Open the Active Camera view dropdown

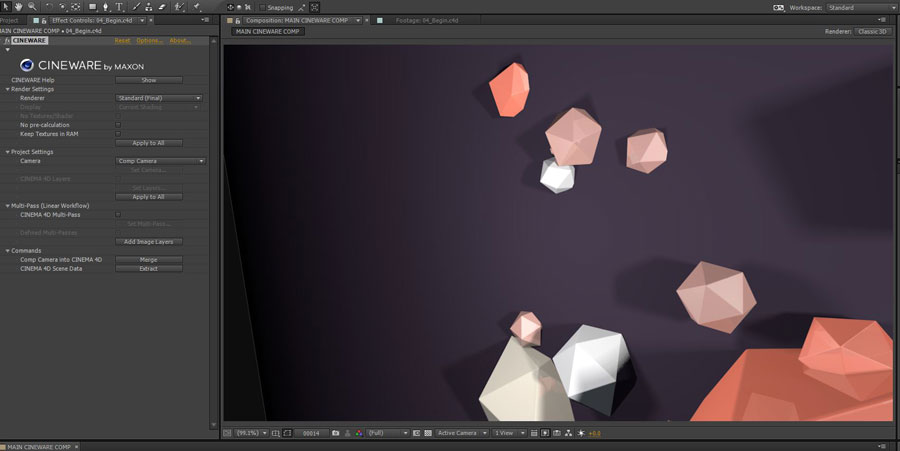point(461,433)
